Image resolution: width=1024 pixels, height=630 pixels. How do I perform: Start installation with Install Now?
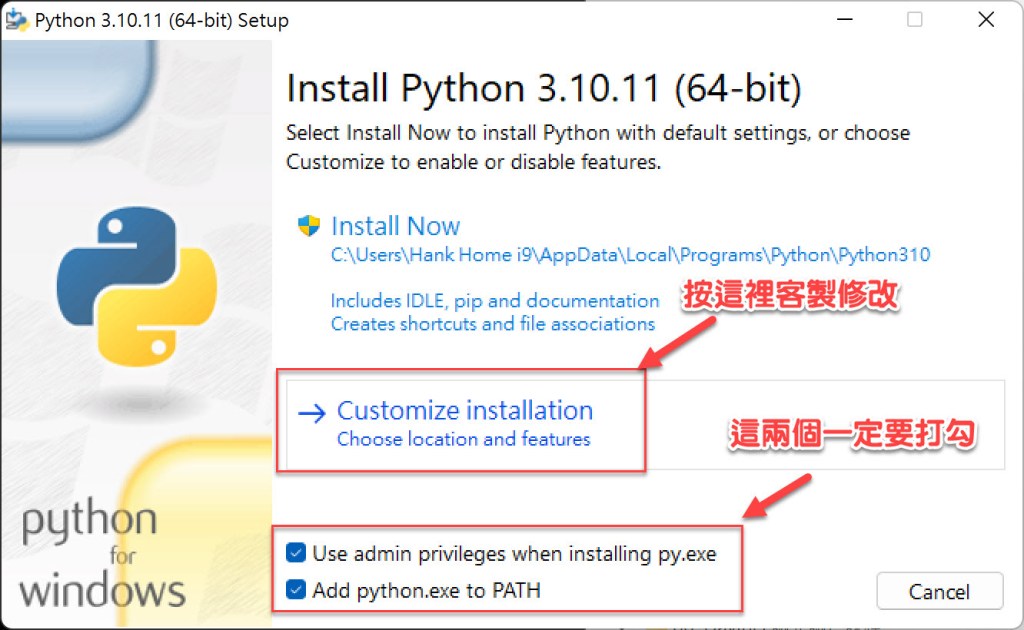pos(396,226)
